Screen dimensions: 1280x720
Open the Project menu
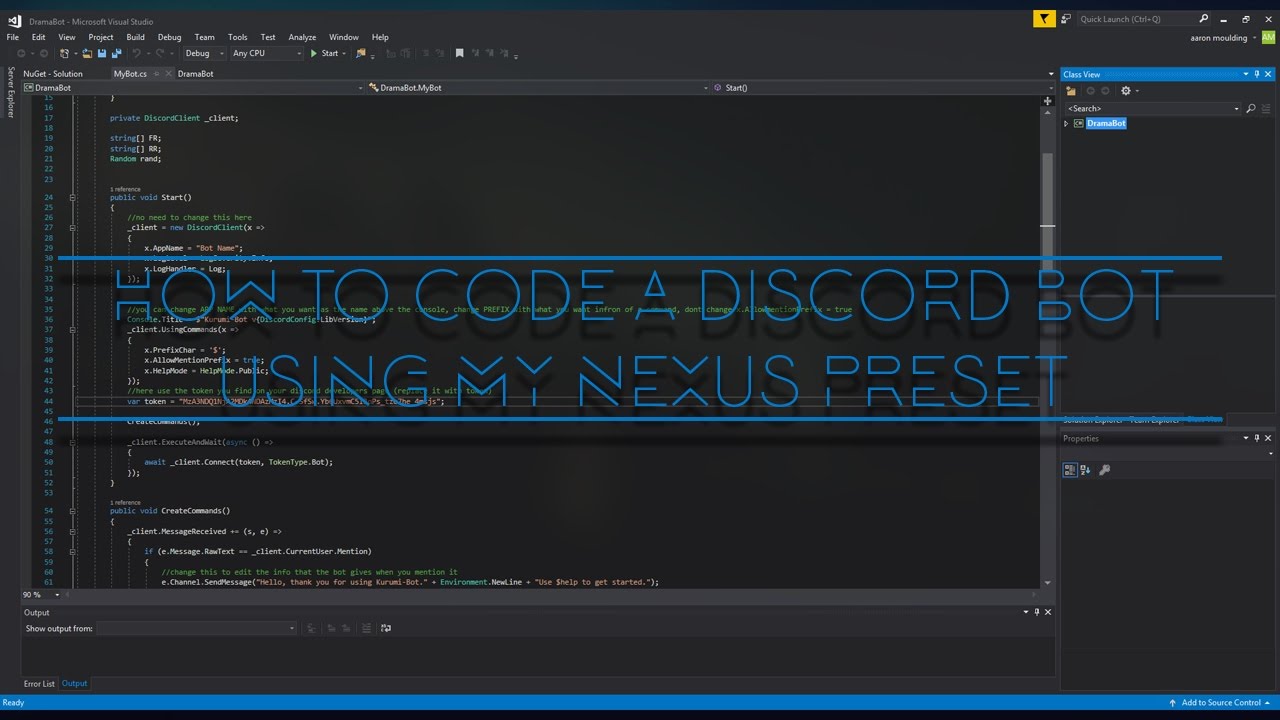pos(101,37)
